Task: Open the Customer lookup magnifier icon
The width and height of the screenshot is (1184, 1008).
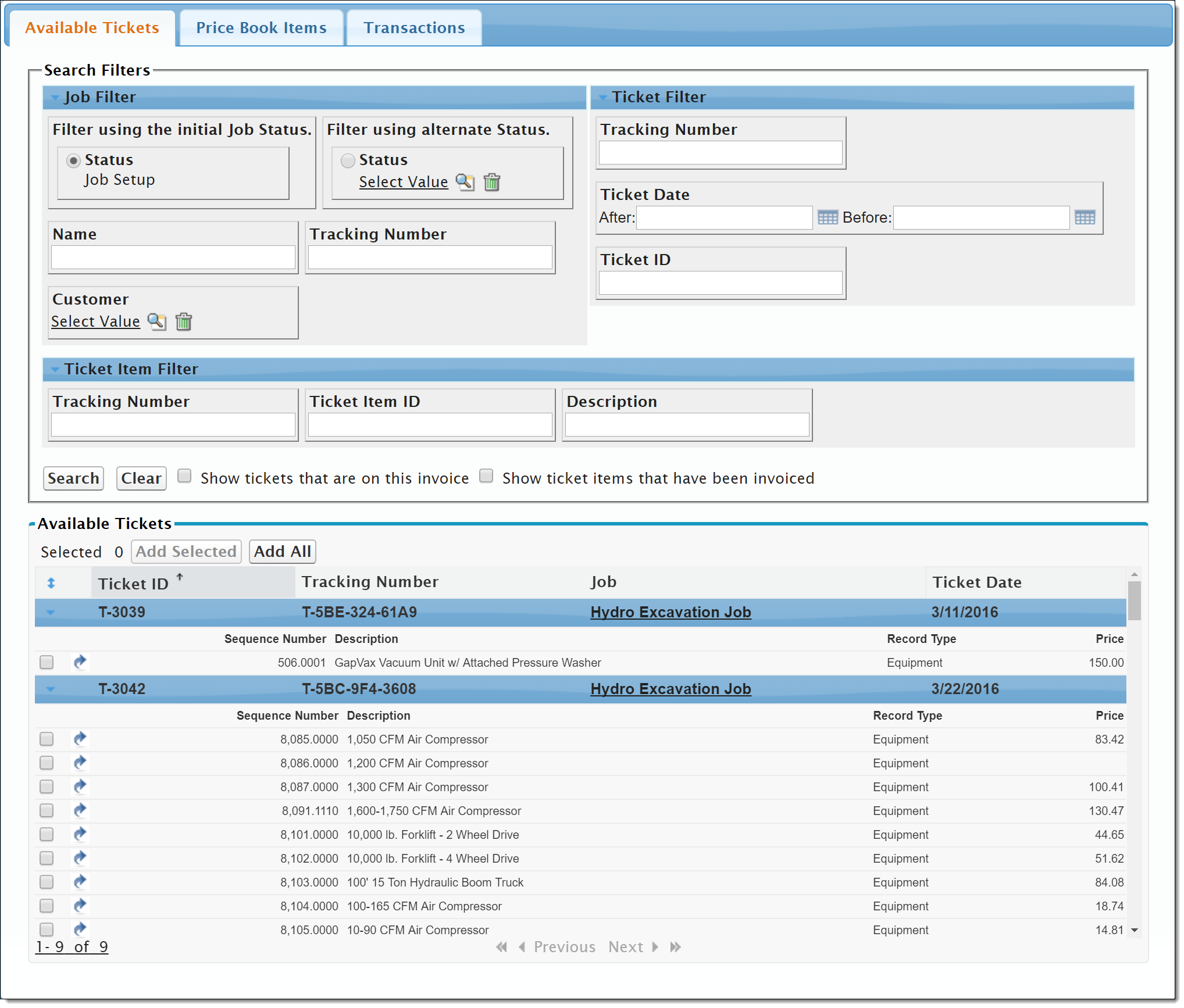Action: click(156, 321)
